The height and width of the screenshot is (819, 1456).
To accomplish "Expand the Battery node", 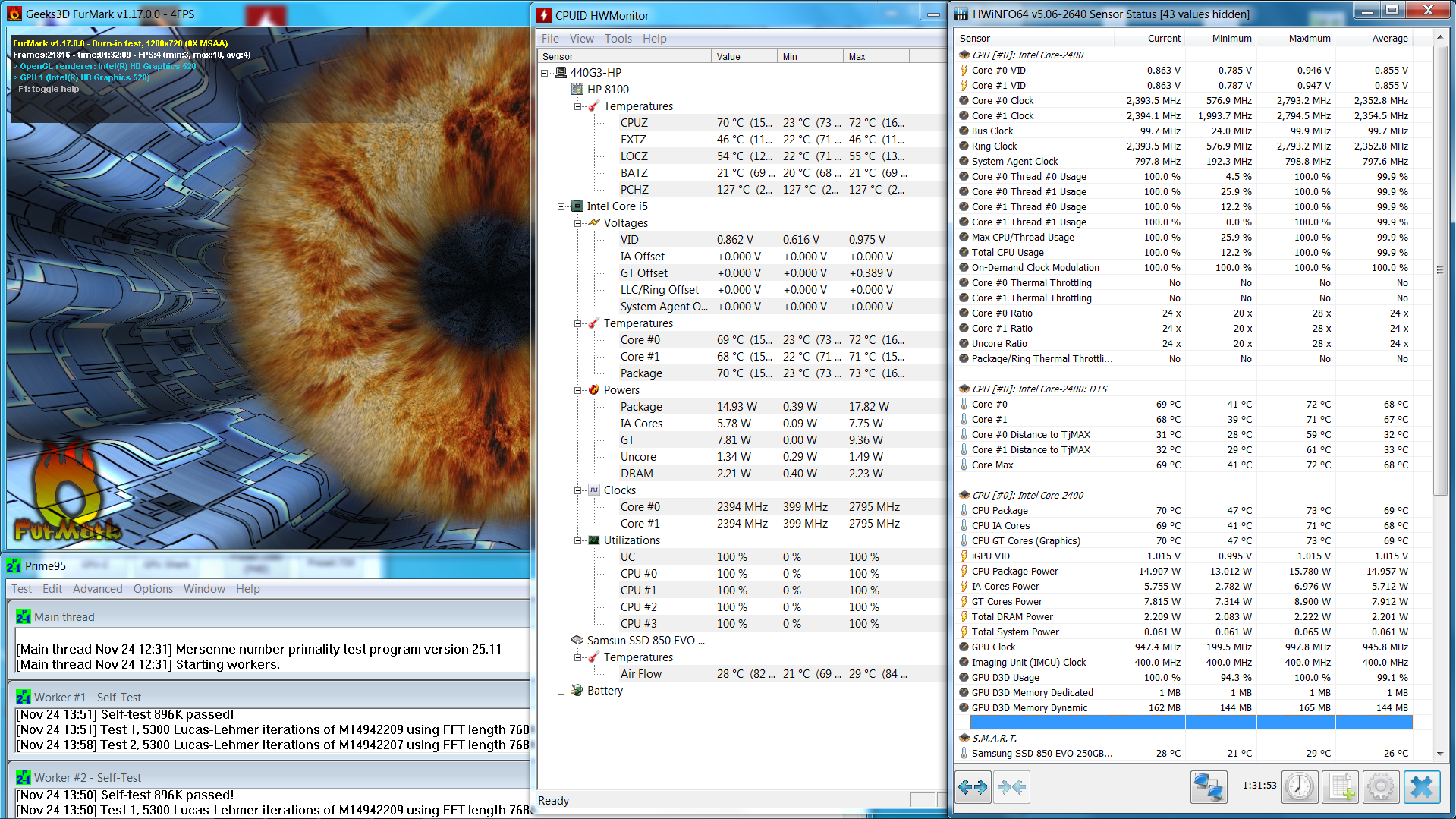I will (561, 691).
